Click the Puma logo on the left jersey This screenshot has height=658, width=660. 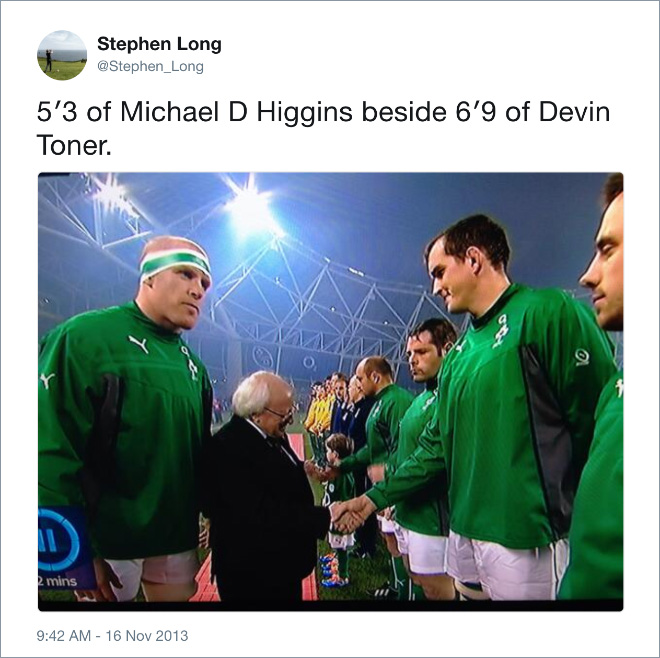(x=139, y=344)
